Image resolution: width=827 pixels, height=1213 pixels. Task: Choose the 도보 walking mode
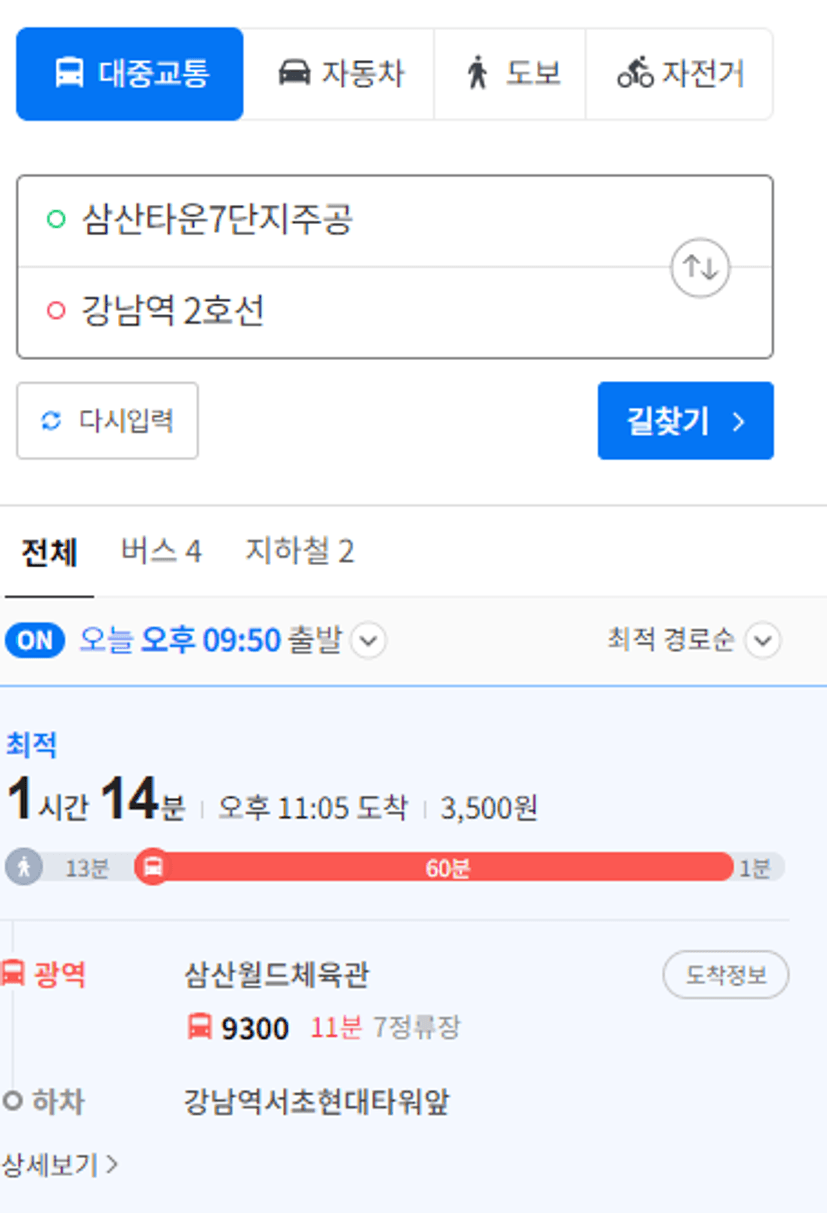pyautogui.click(x=510, y=74)
